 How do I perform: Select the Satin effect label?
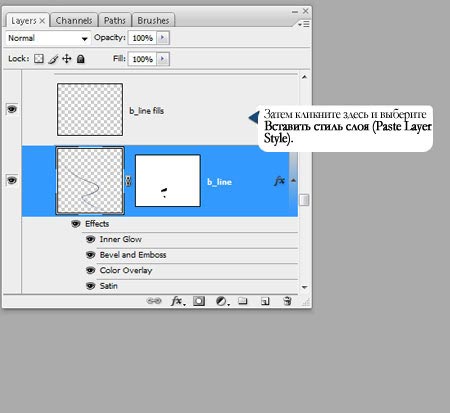click(109, 286)
